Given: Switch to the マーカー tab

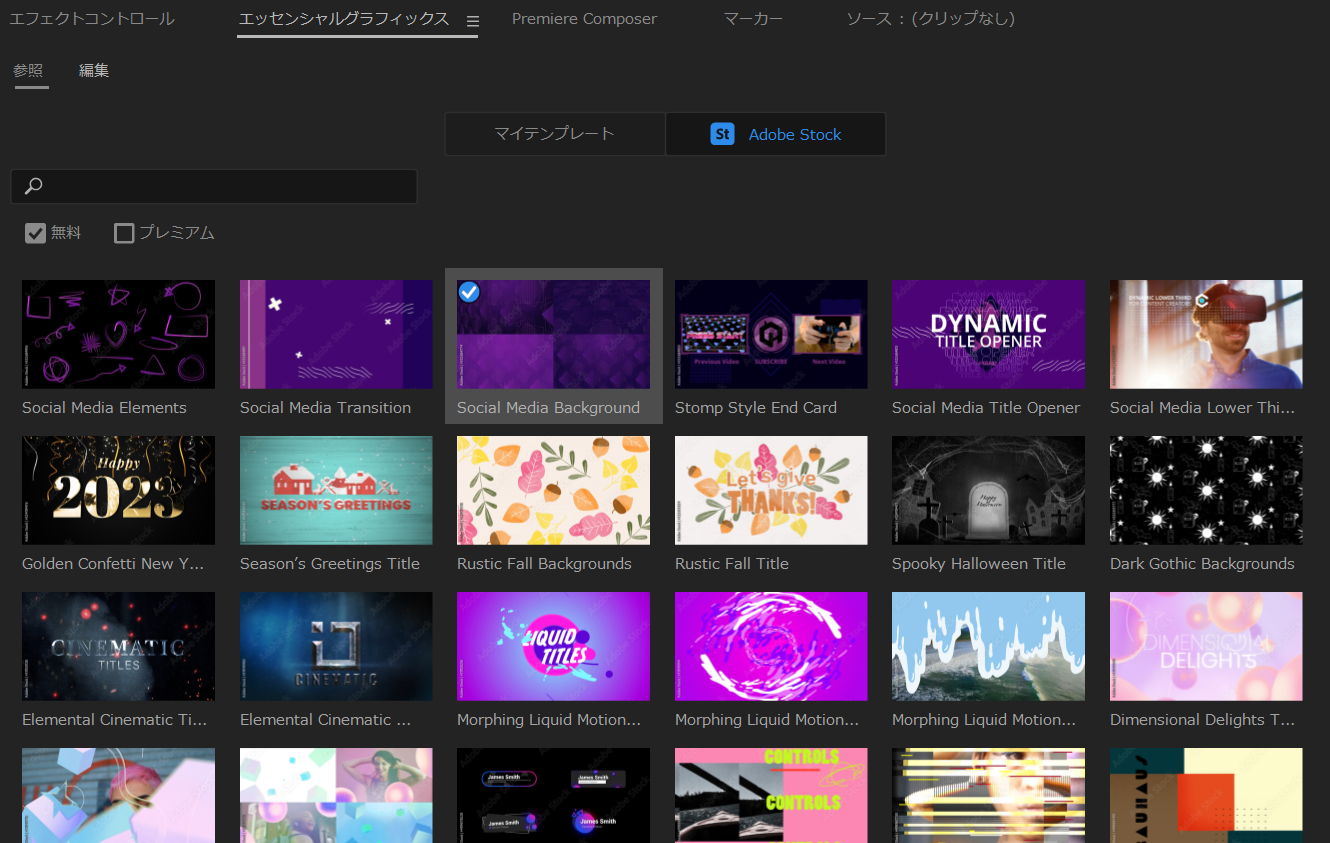Looking at the screenshot, I should [753, 19].
